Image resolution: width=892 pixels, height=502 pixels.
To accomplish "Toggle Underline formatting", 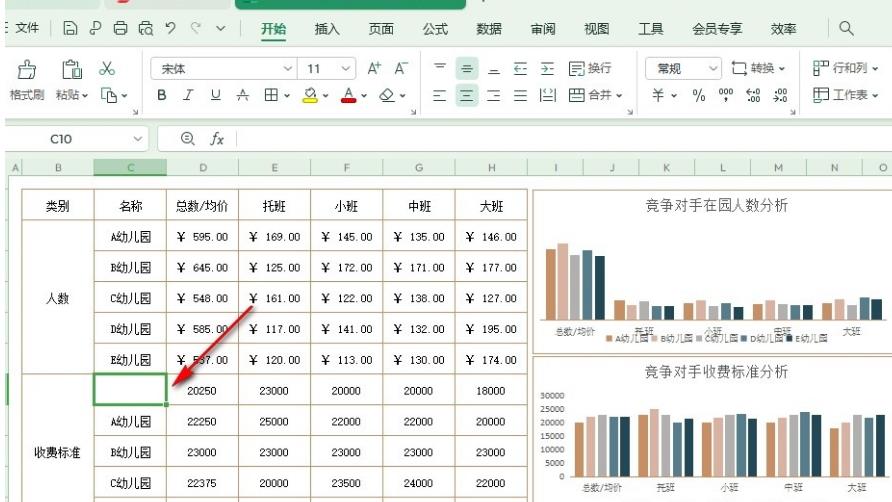I will pos(215,95).
